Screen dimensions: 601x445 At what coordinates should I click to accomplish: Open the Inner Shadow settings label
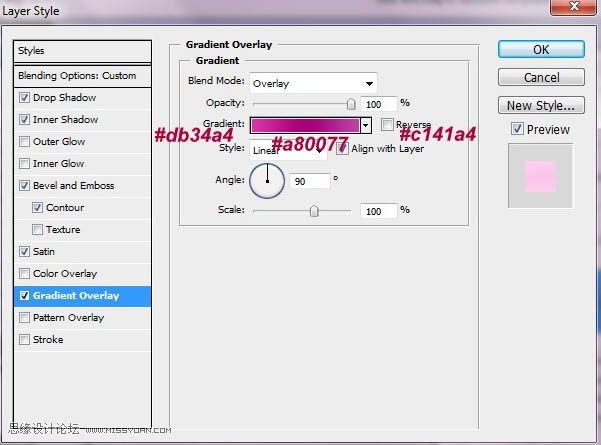(66, 120)
